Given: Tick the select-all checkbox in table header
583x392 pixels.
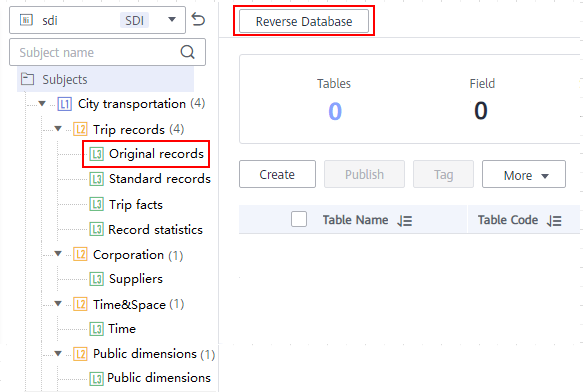Looking at the screenshot, I should tap(299, 219).
